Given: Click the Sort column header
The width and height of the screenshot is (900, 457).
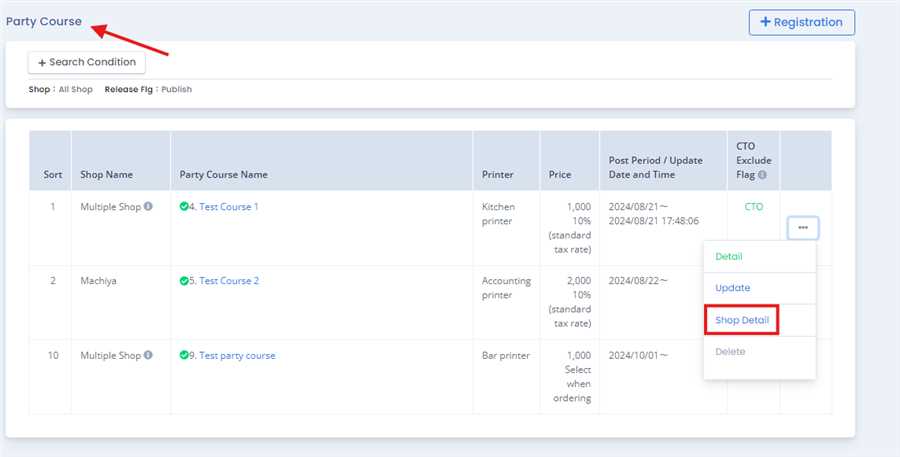Looking at the screenshot, I should (x=52, y=175).
